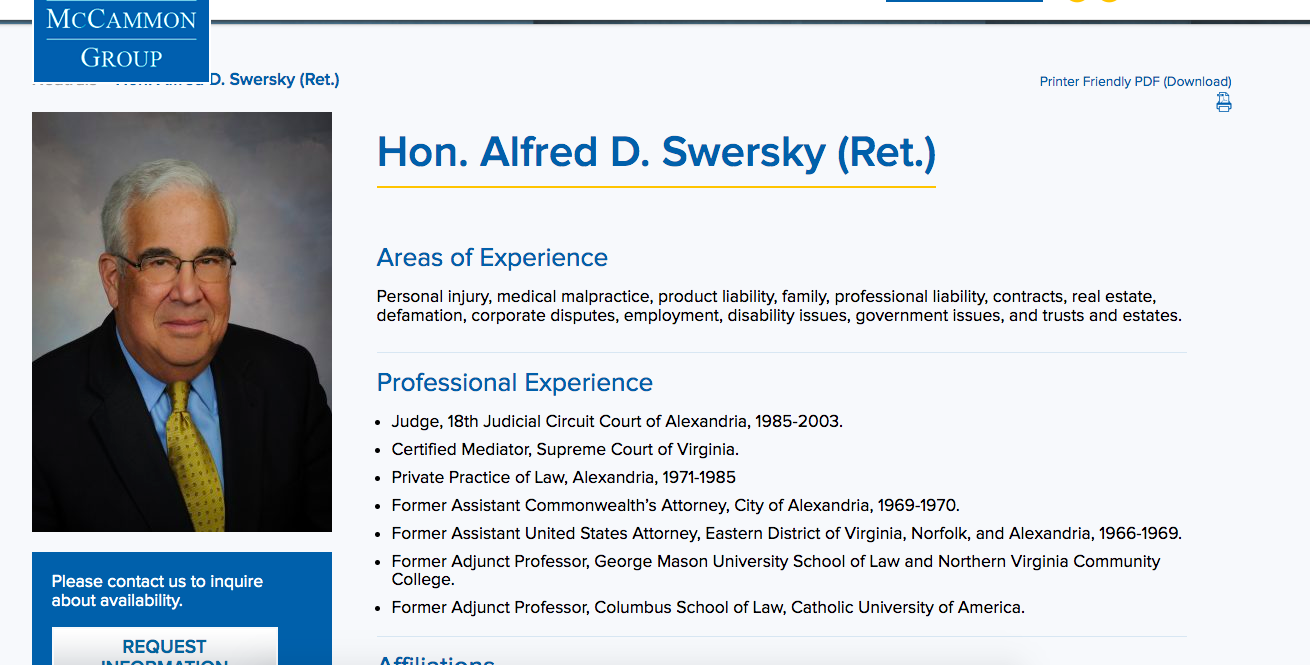The width and height of the screenshot is (1310, 665).
Task: Click the Areas of Experience heading
Action: pyautogui.click(x=492, y=258)
